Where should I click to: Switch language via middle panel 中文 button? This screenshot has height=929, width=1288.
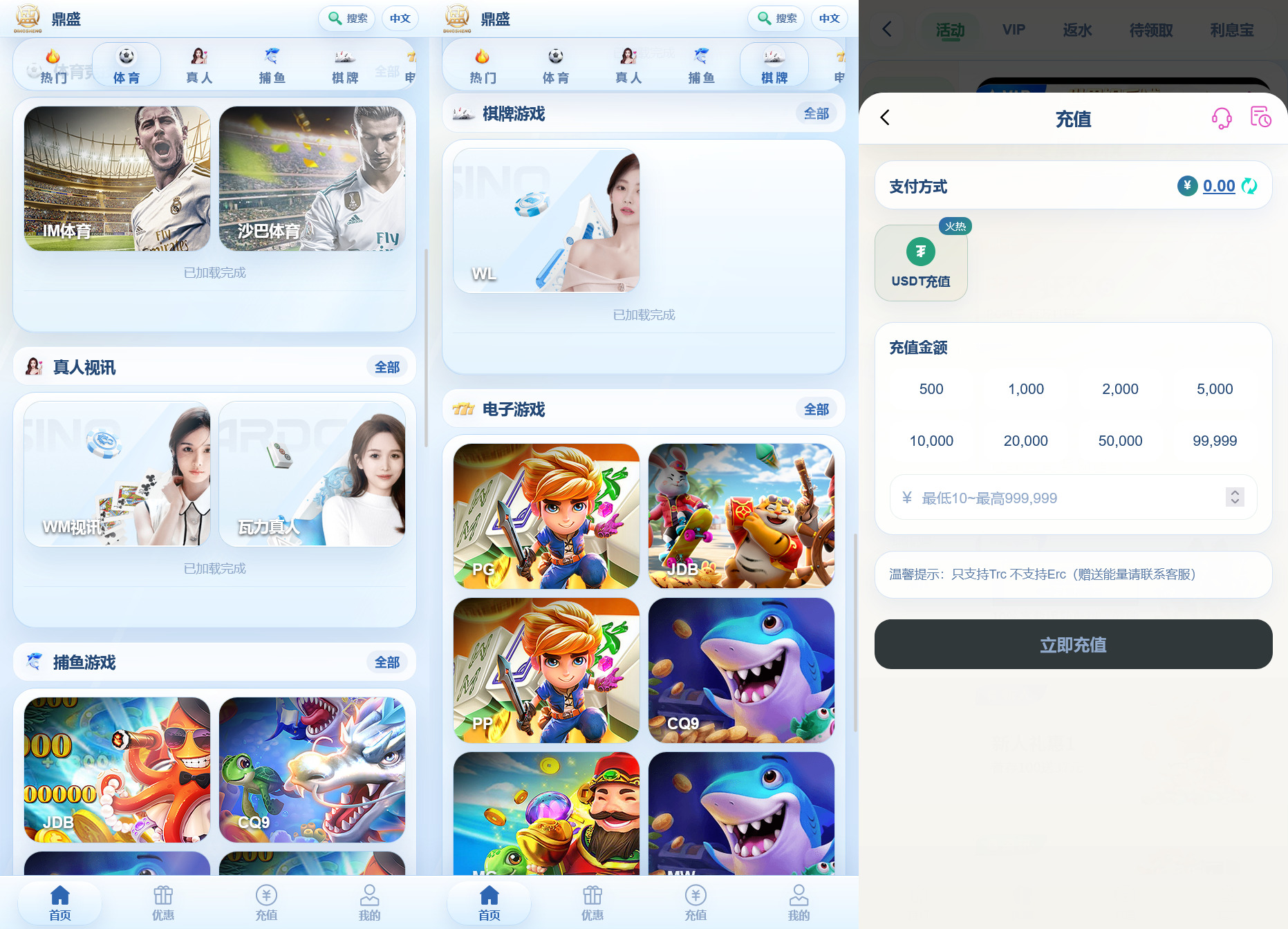click(830, 19)
